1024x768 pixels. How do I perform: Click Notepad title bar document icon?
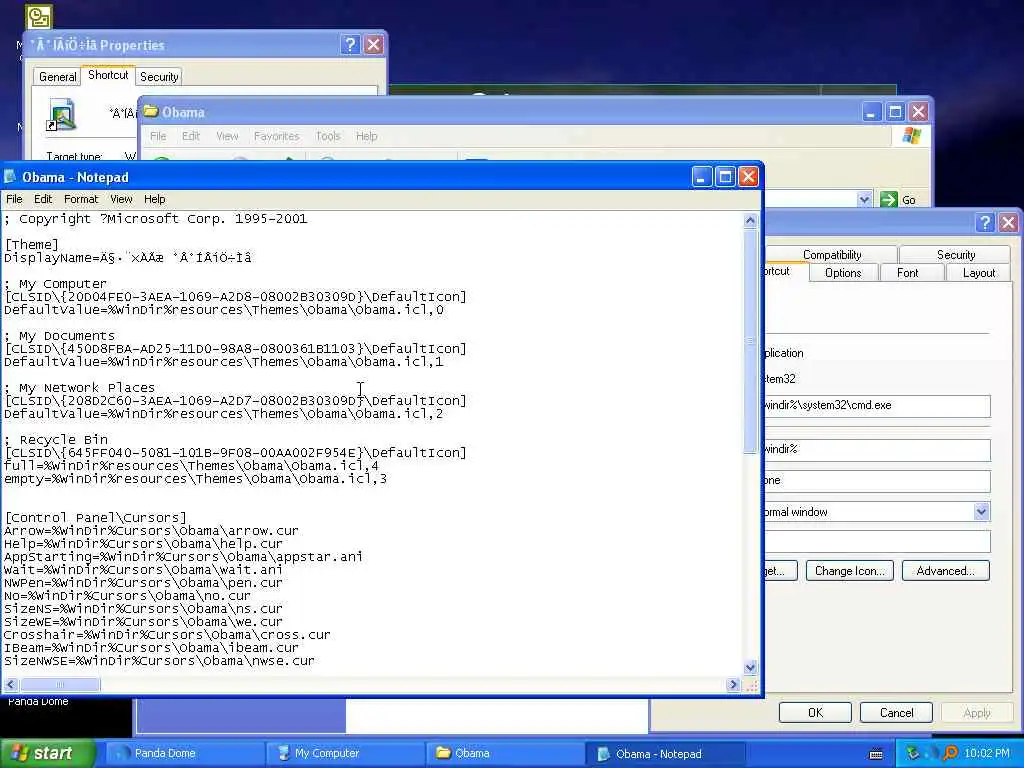point(10,177)
